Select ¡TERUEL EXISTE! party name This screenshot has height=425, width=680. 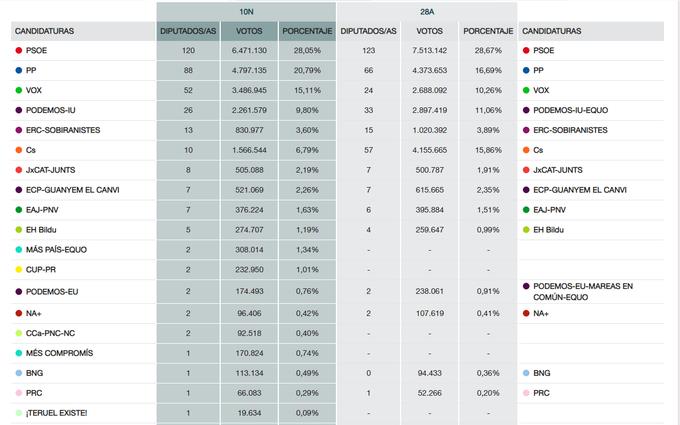(x=56, y=413)
